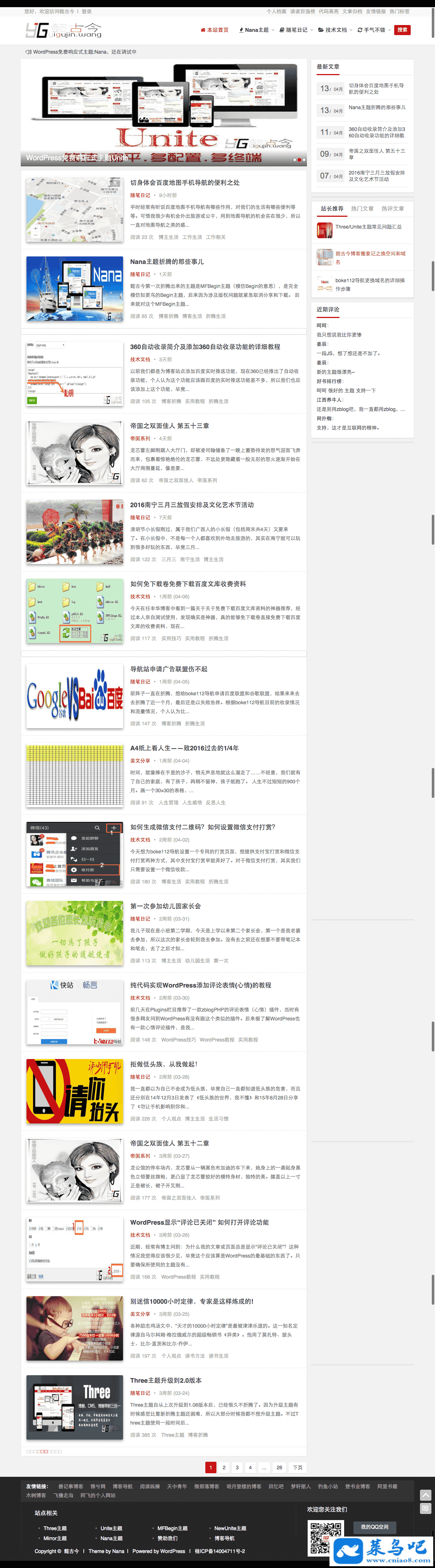Click the folder icon beside 技术文档
The height and width of the screenshot is (1568, 435).
(321, 30)
